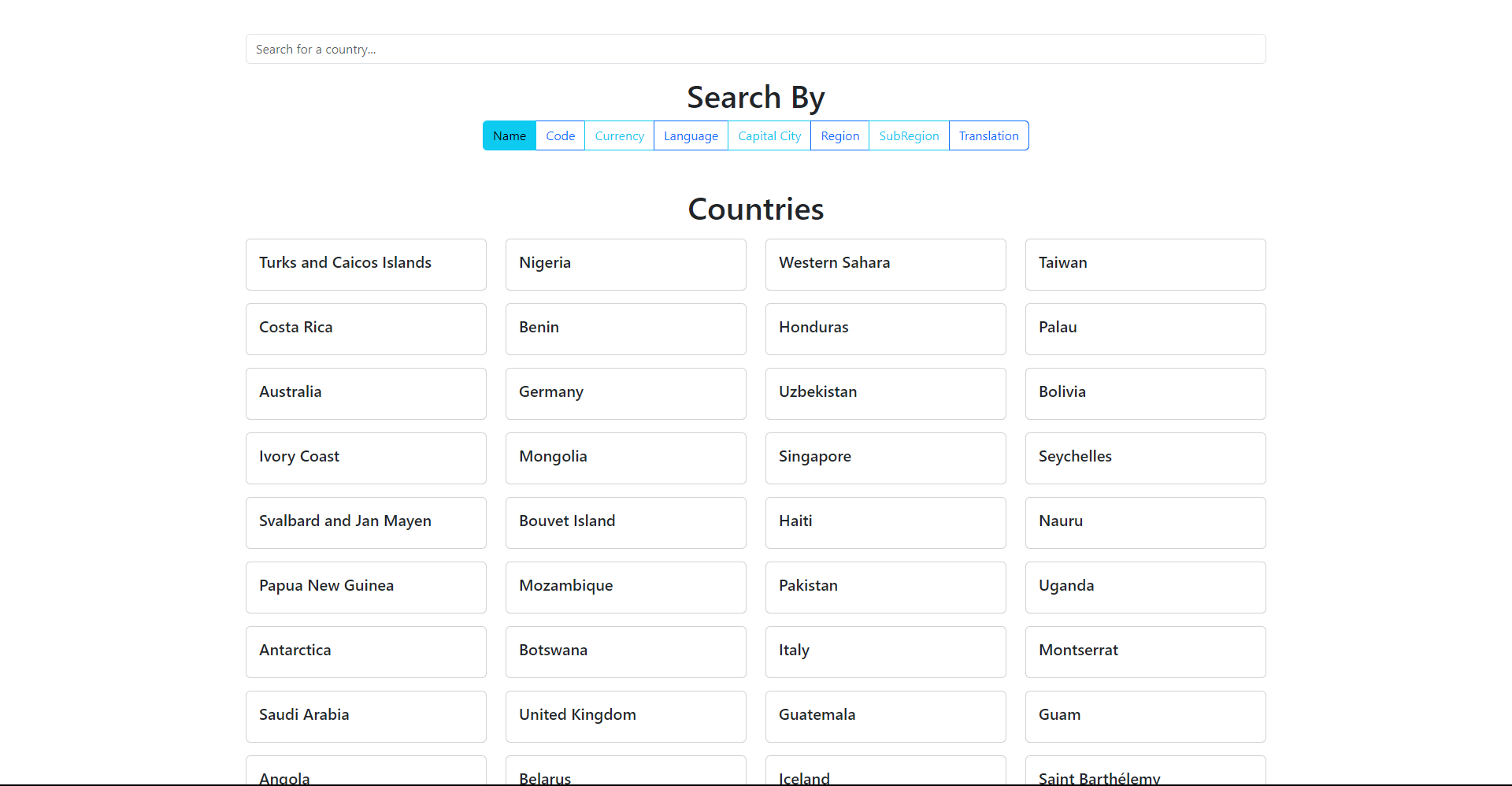Select the SubRegion filter button
1512x786 pixels.
tap(909, 135)
